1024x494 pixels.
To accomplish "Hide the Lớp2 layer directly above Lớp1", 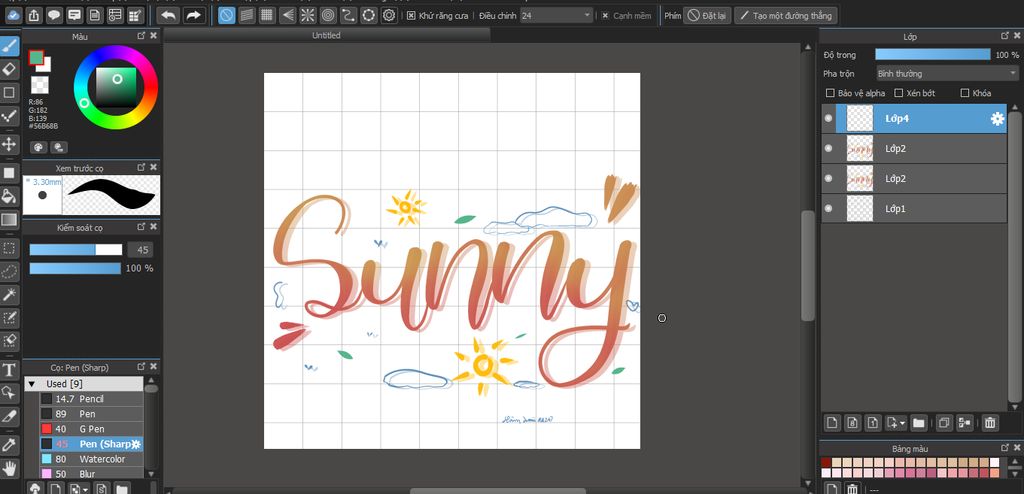I will point(829,178).
